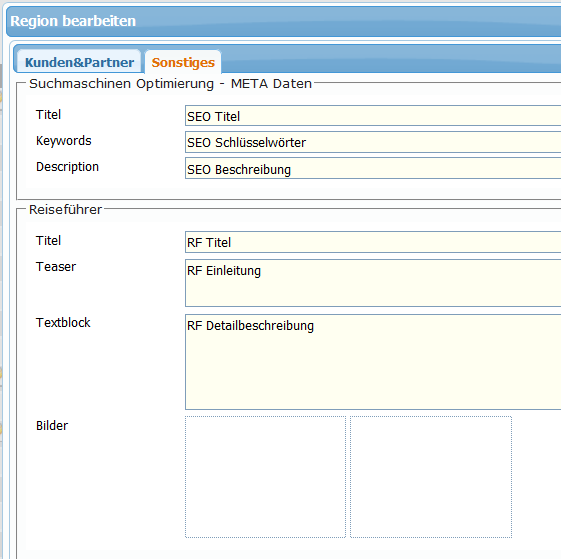Select the second empty Bilder image slot
Image resolution: width=561 pixels, height=559 pixels.
[x=431, y=477]
